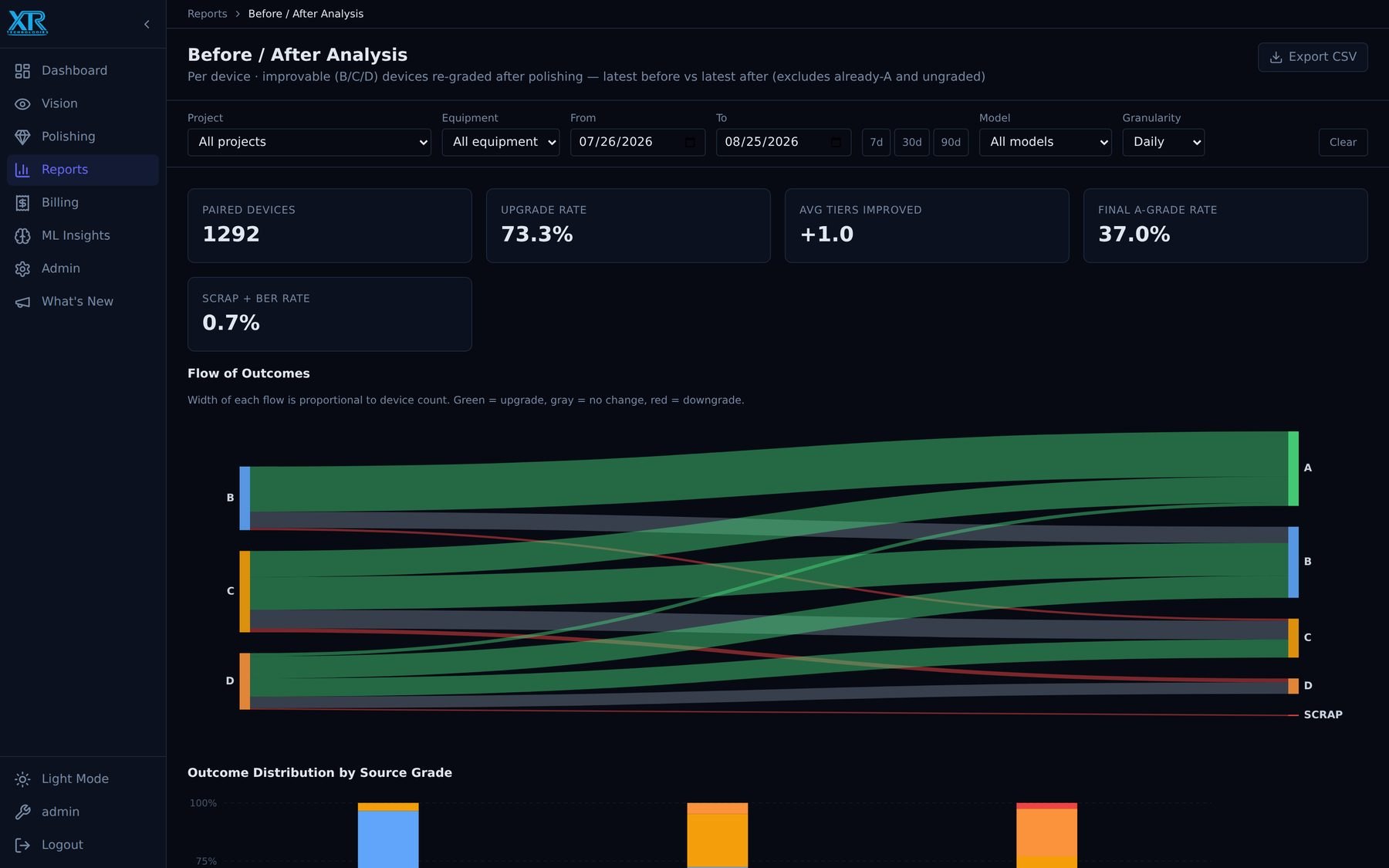
Task: Click the Dashboard grid icon
Action: pyautogui.click(x=22, y=71)
